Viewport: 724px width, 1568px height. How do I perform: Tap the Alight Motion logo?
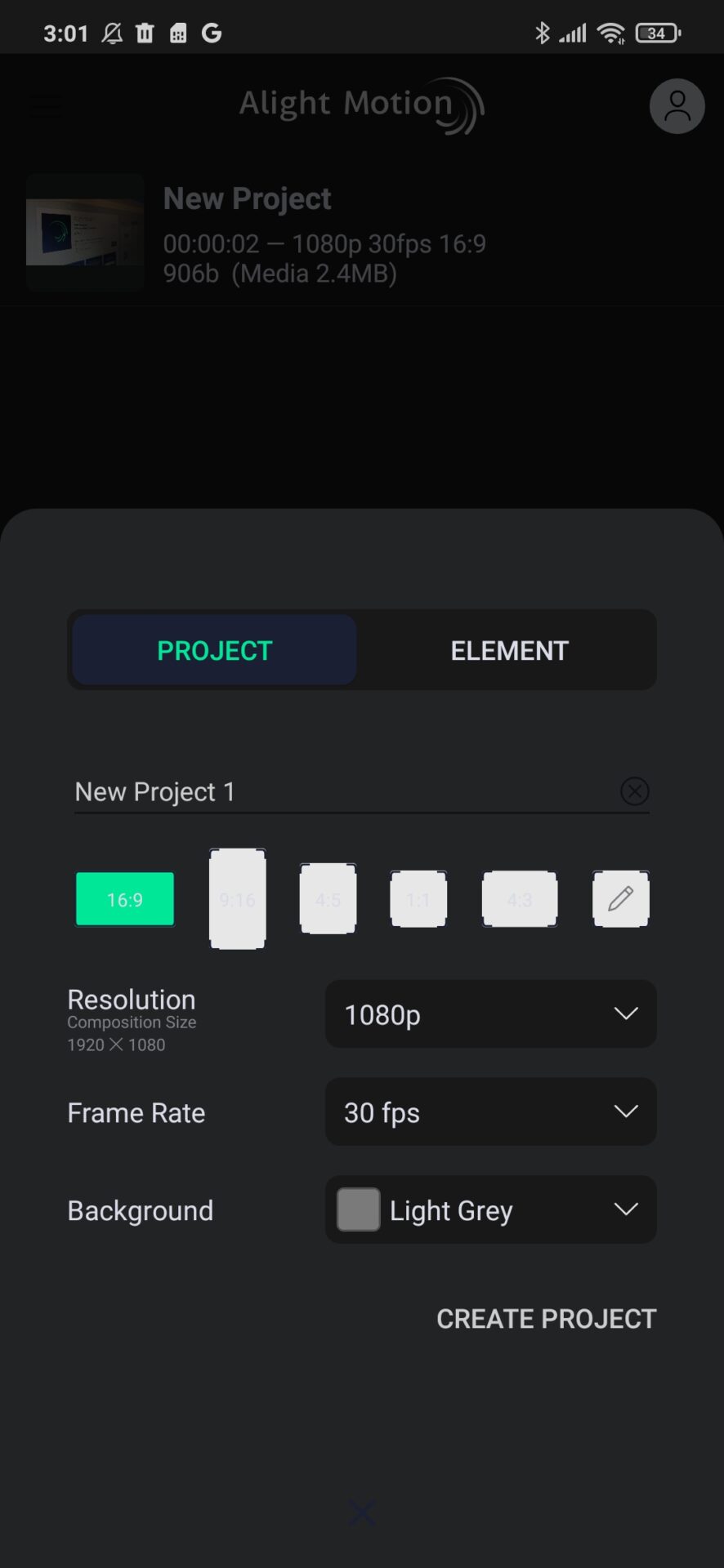(x=361, y=105)
